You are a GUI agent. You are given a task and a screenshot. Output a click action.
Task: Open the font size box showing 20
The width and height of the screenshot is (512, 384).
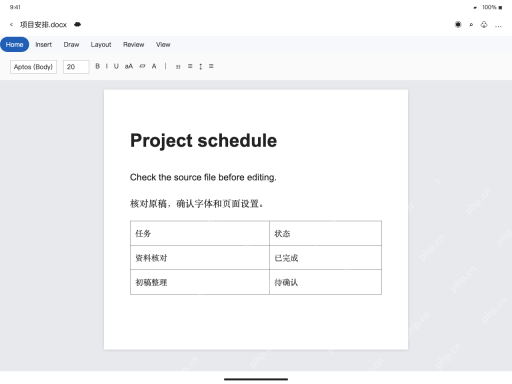[76, 67]
